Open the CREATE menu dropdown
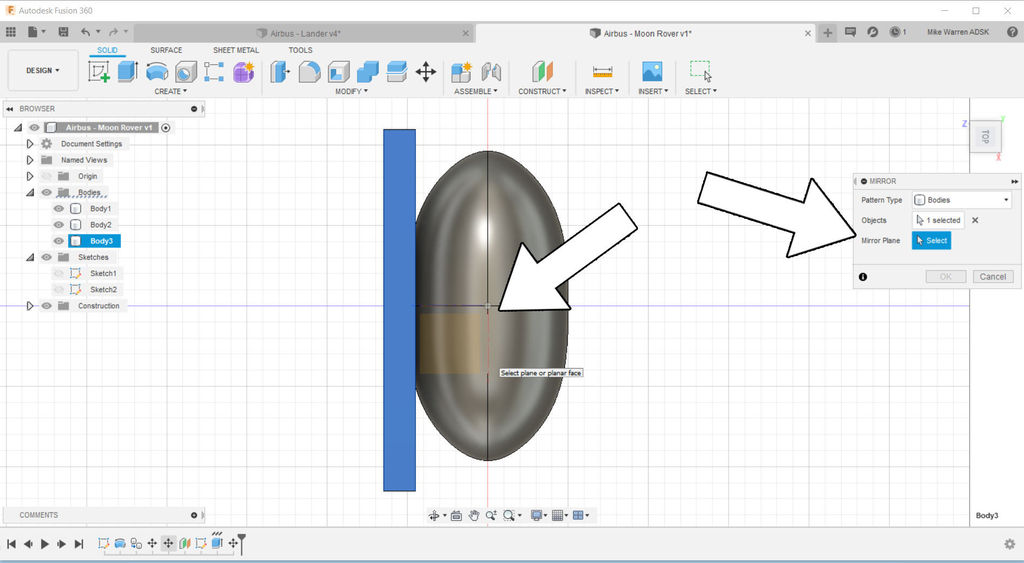 coord(170,91)
